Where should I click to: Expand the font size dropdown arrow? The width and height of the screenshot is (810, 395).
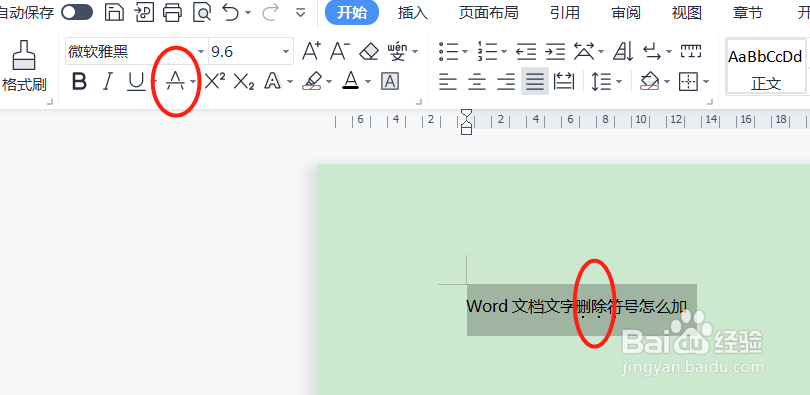(x=286, y=52)
